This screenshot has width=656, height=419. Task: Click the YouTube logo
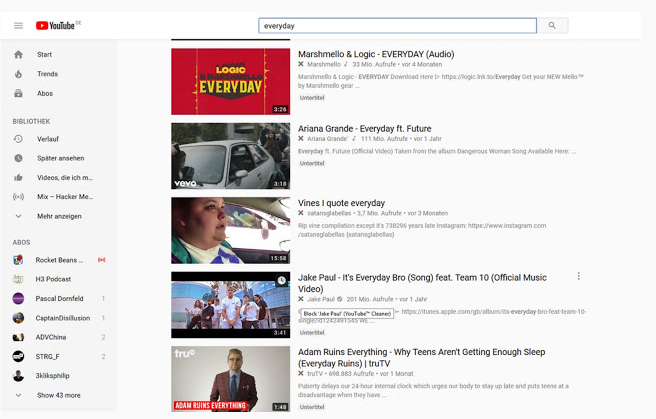point(54,25)
